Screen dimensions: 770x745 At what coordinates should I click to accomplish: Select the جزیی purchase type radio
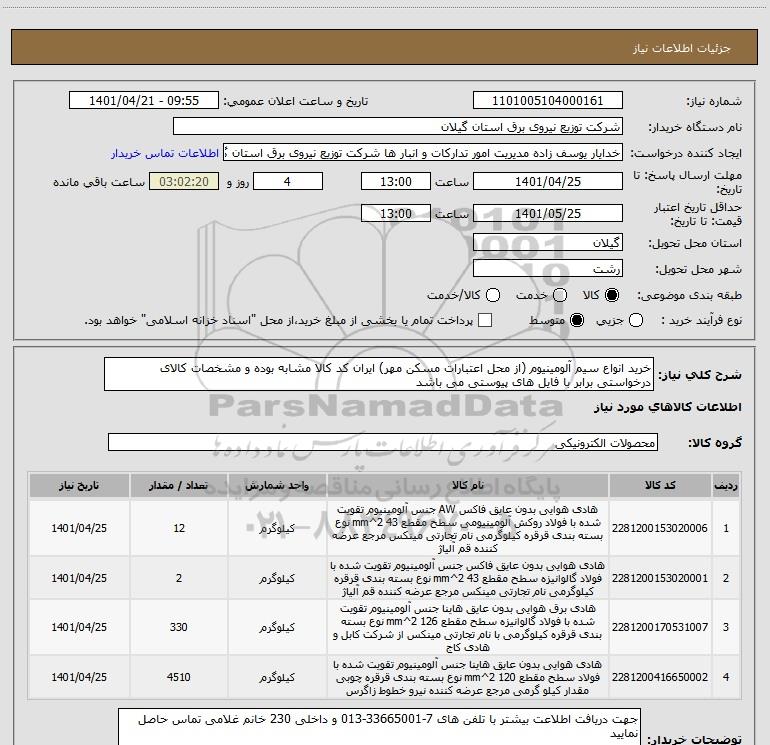tap(636, 320)
